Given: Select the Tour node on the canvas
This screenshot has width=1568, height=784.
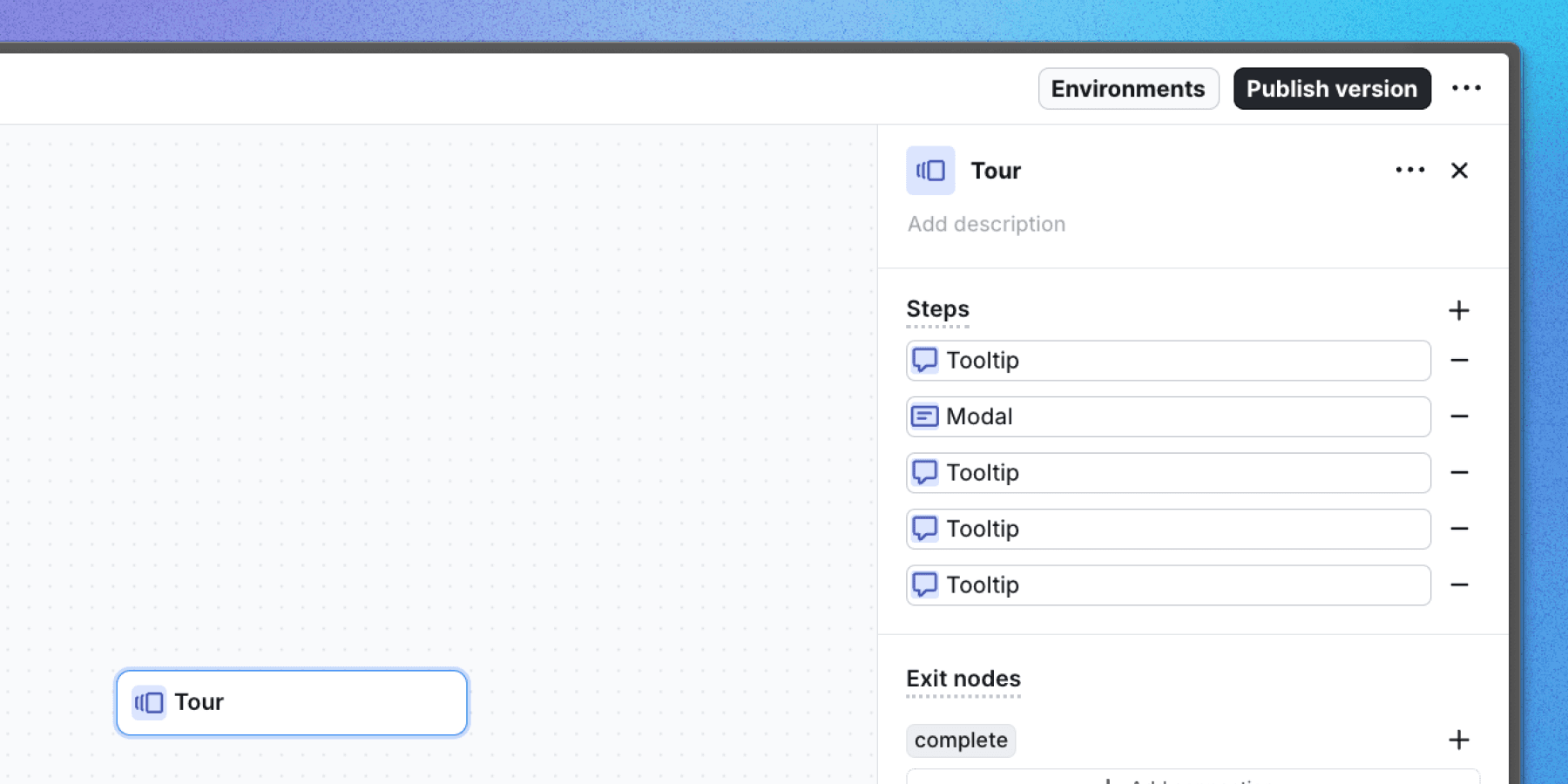Looking at the screenshot, I should [x=291, y=702].
